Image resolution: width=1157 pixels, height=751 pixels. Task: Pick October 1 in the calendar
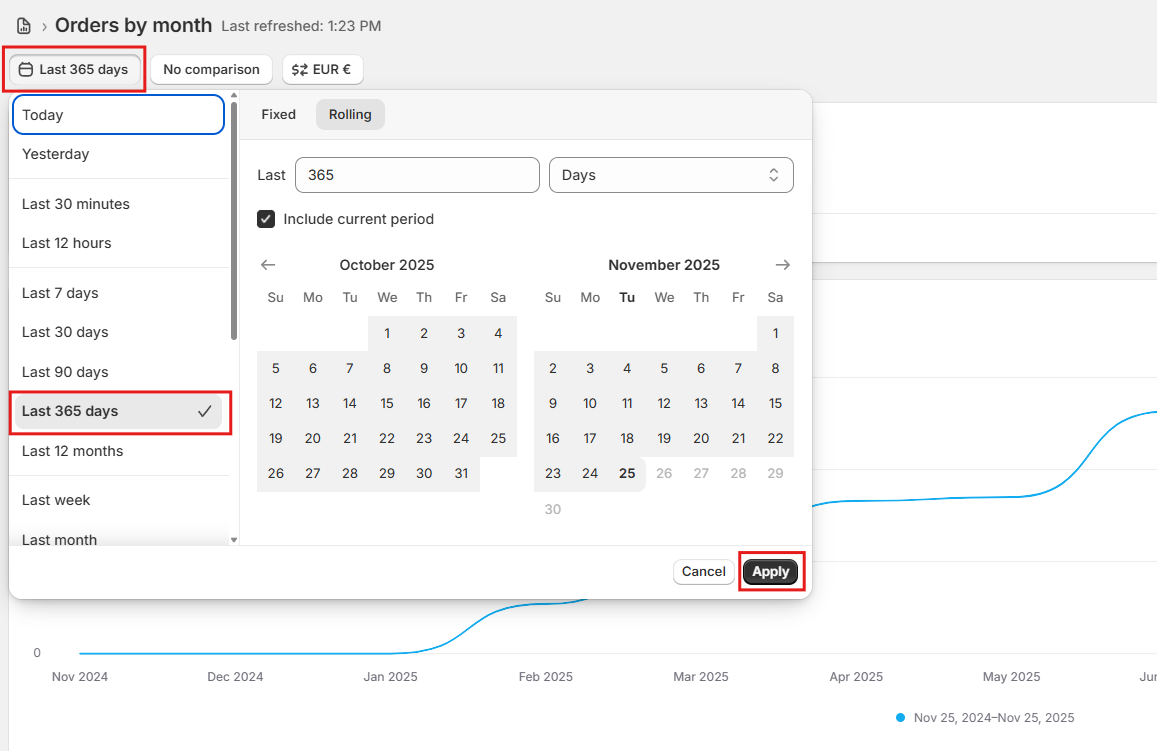pyautogui.click(x=387, y=333)
